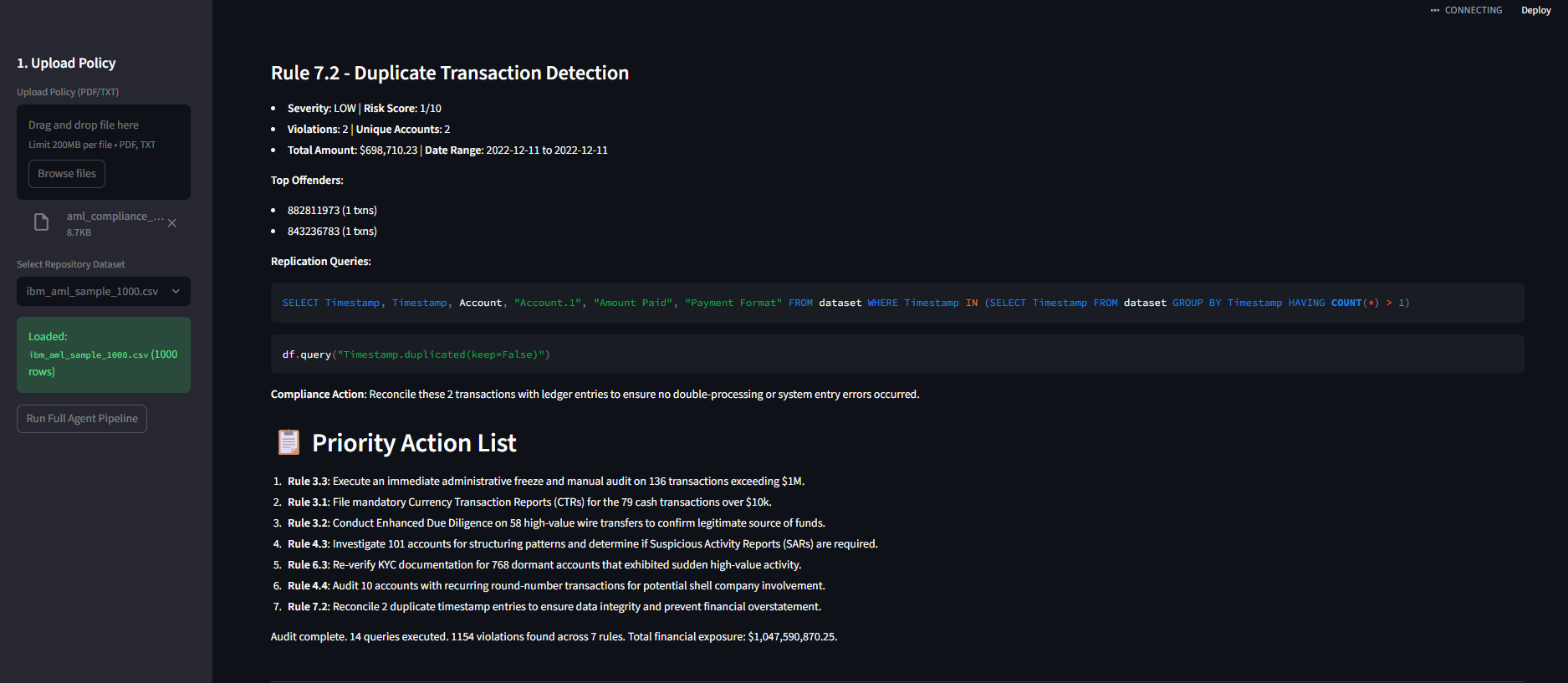Viewport: 1568px width, 683px height.
Task: Remove the uploaded aml_compliance file
Action: click(x=171, y=223)
